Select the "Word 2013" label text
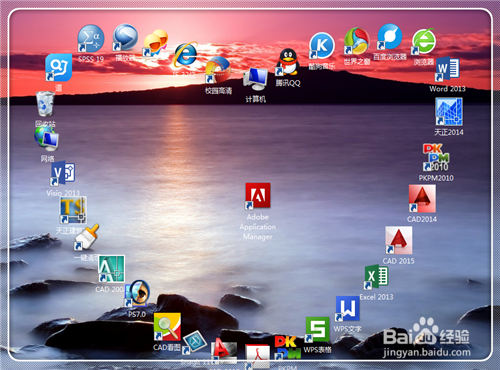Image resolution: width=500 pixels, height=370 pixels. click(x=447, y=89)
